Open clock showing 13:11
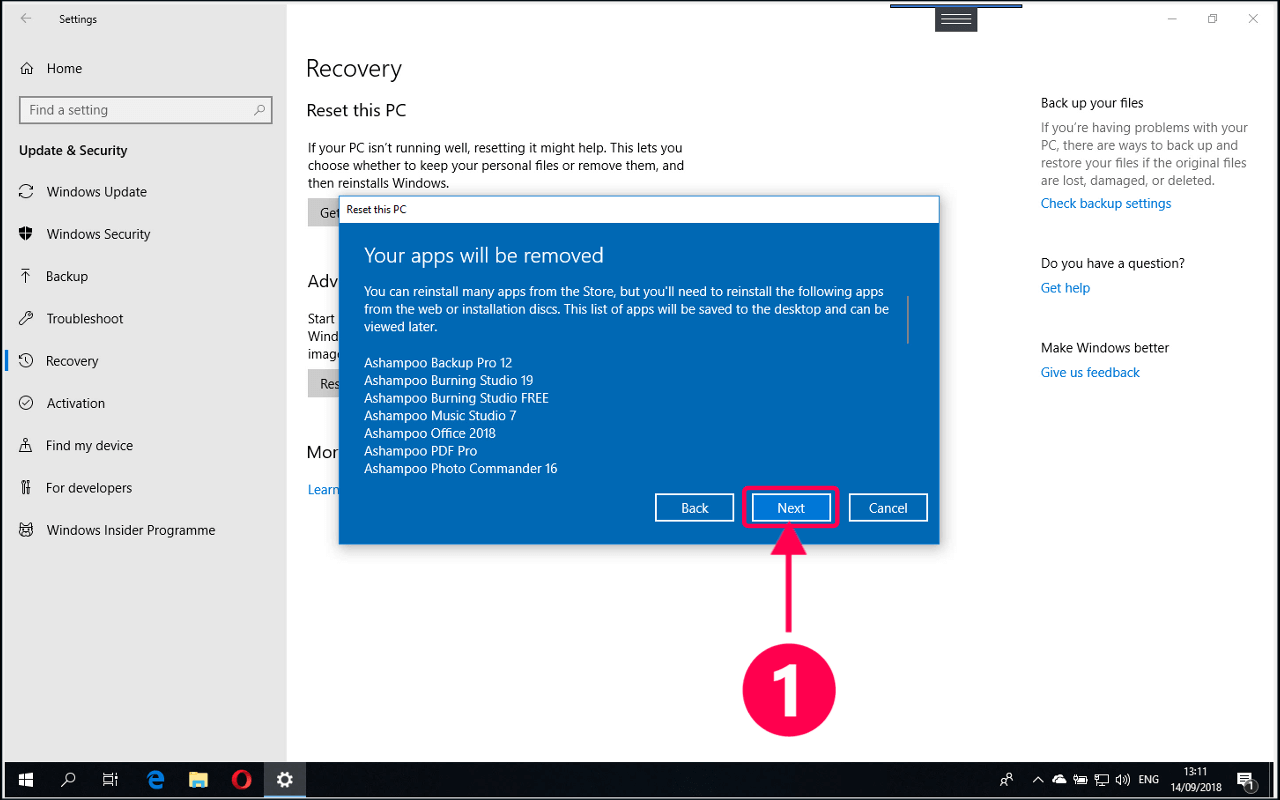The width and height of the screenshot is (1280, 800). [1198, 780]
